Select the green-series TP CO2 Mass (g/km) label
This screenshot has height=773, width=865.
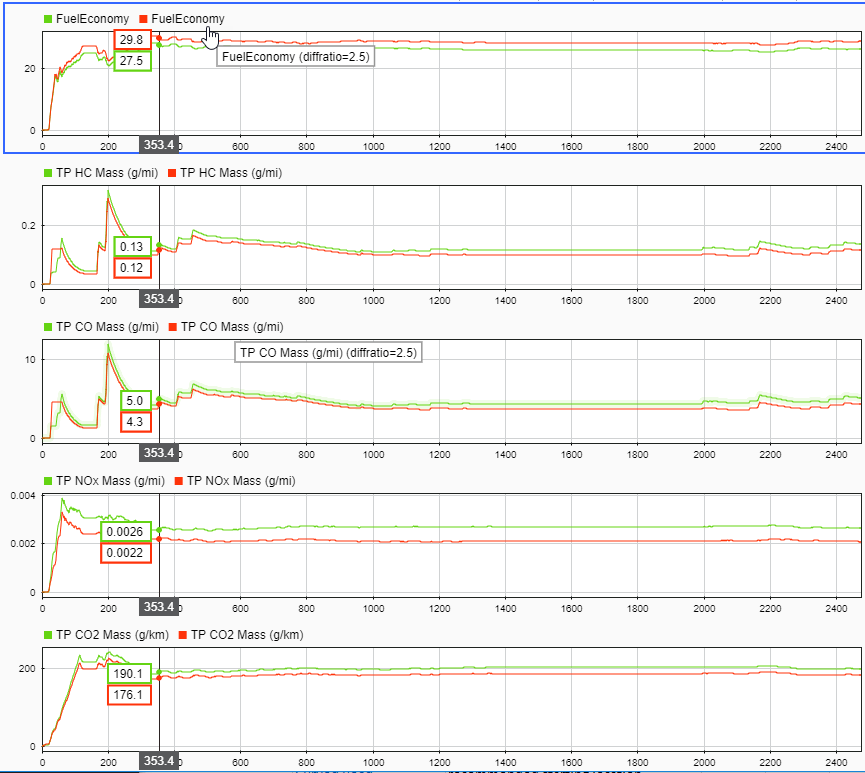pos(113,635)
